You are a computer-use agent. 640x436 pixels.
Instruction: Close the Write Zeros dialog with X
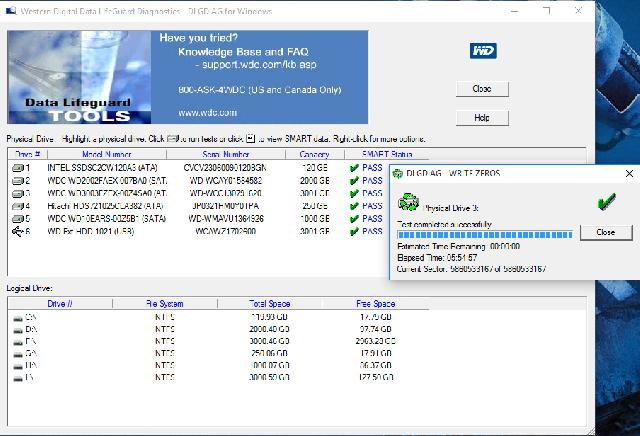coord(629,174)
